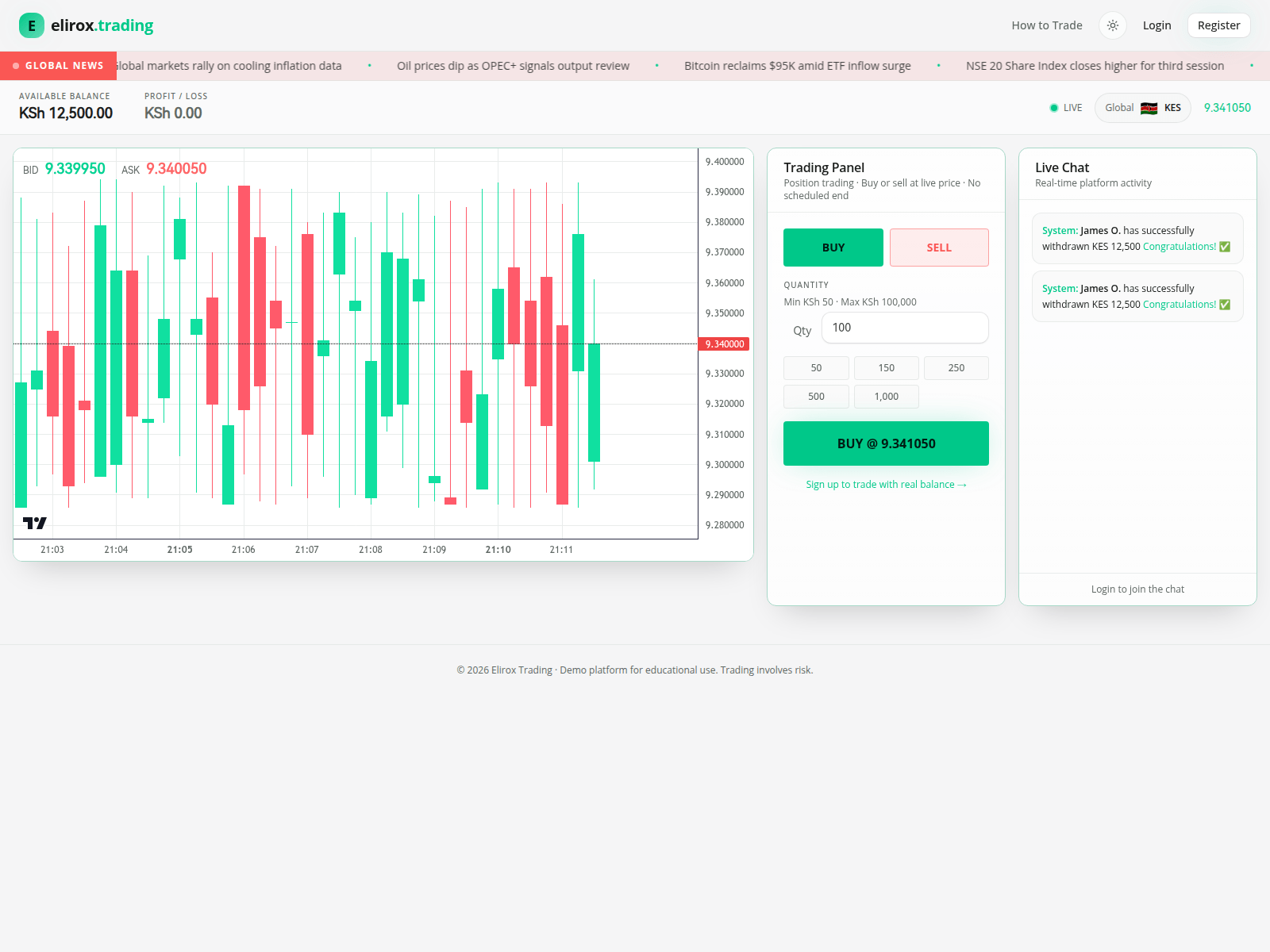The height and width of the screenshot is (952, 1270).
Task: Click the ASK price 9.340050
Action: click(x=176, y=169)
